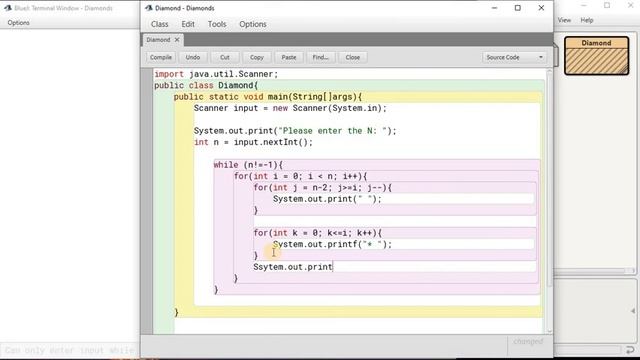The image size is (640, 360).
Task: Click the Undo button
Action: pos(193,57)
